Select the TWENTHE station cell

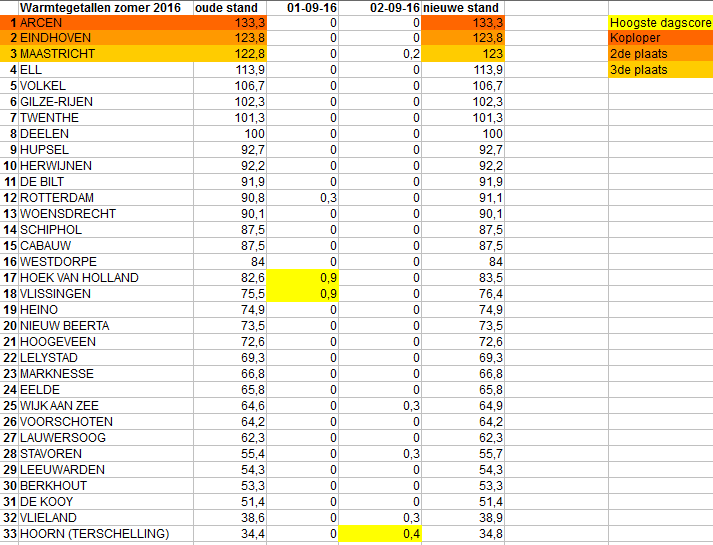click(x=106, y=118)
